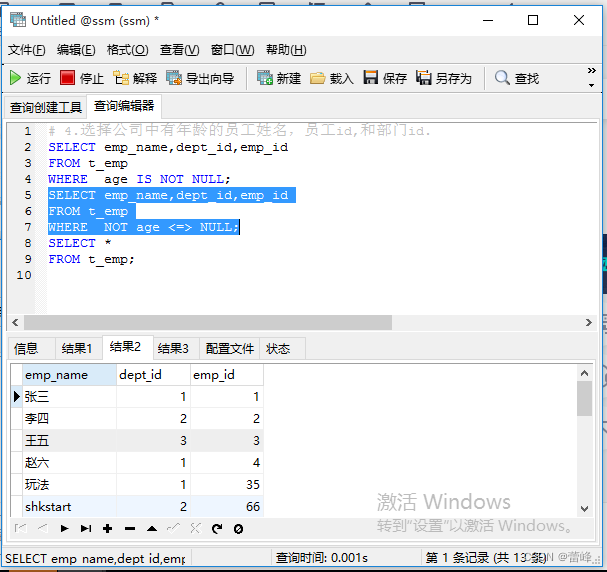The width and height of the screenshot is (607, 572).
Task: Select the 结果2 tab
Action: 128,347
